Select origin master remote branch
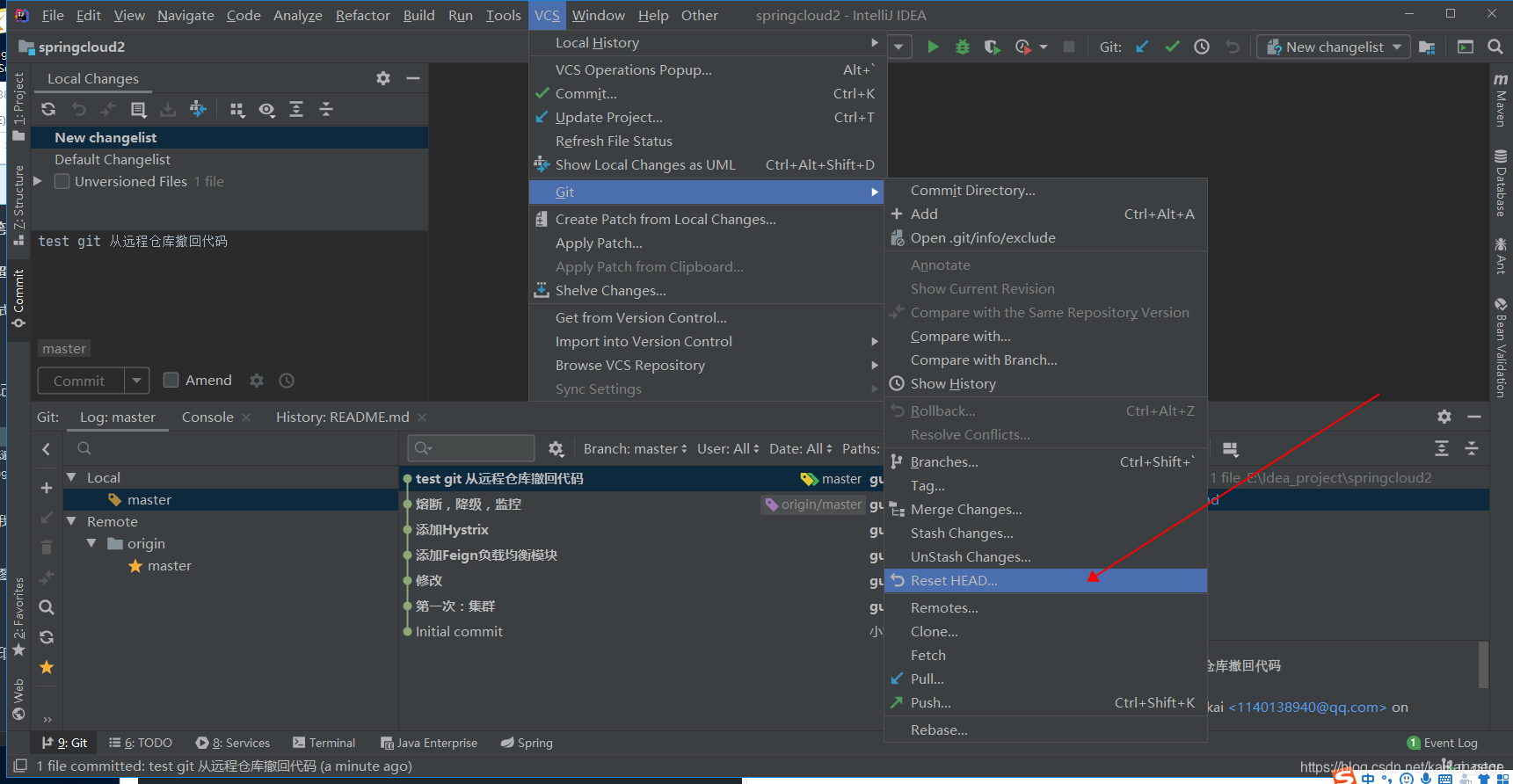Image resolution: width=1513 pixels, height=784 pixels. coord(169,565)
